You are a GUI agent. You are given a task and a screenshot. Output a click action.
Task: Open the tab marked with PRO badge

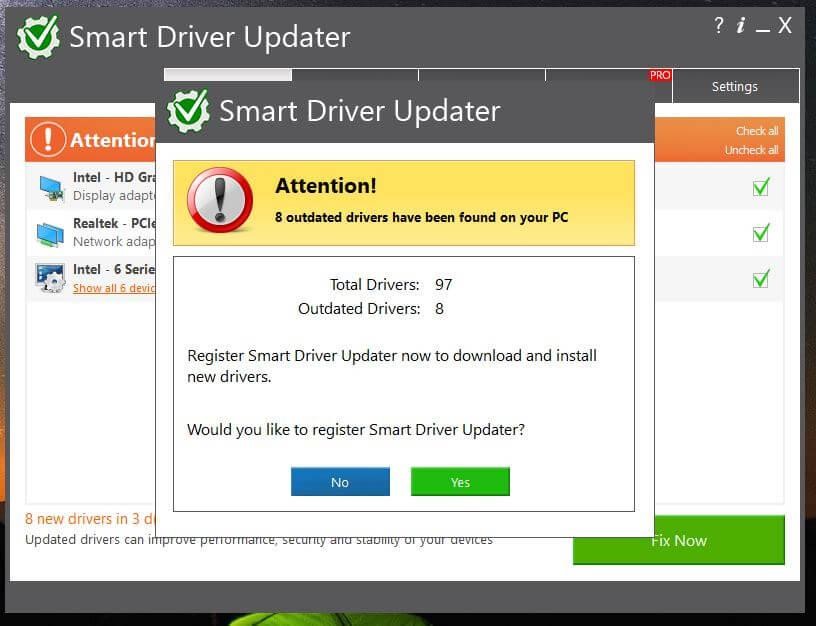(608, 74)
